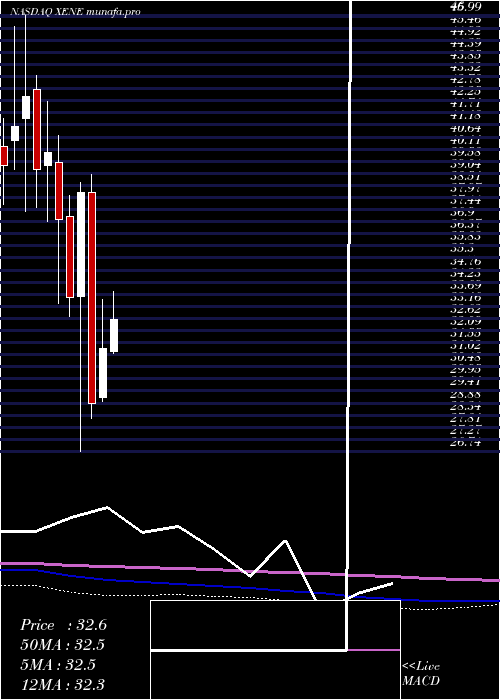
Task: Click the 26.74 bottom price label
Action: (466, 442)
